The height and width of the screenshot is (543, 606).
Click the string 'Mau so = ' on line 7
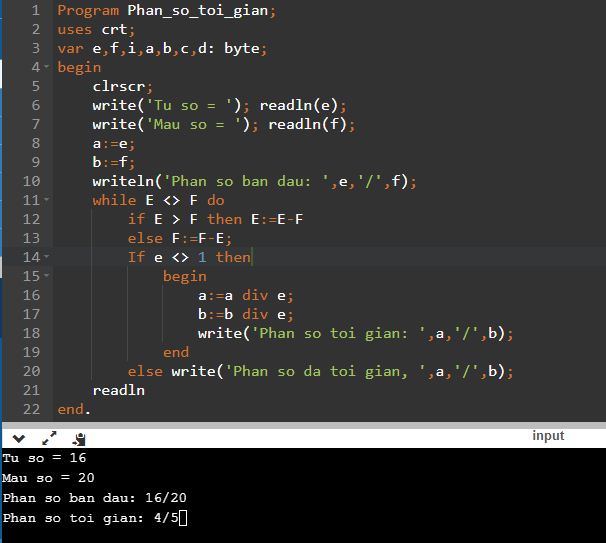pyautogui.click(x=194, y=124)
